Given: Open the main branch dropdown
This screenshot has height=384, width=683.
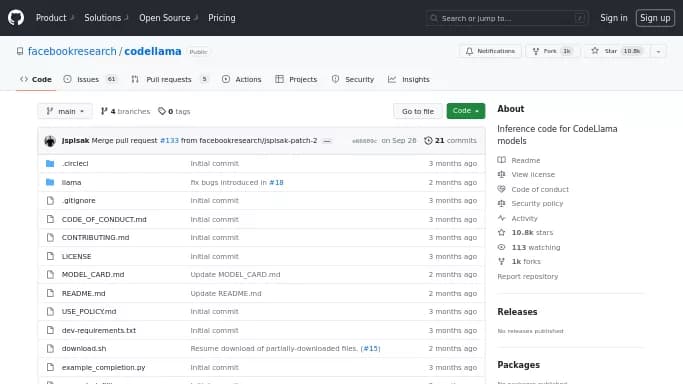Looking at the screenshot, I should click(65, 111).
